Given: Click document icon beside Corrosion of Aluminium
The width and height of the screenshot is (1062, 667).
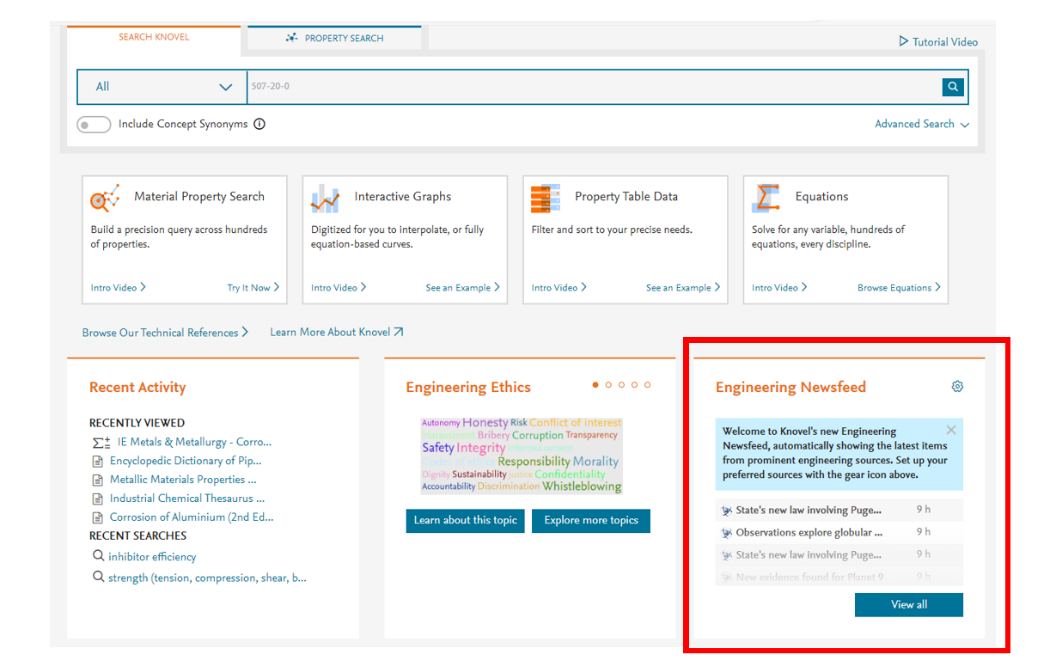Looking at the screenshot, I should click(x=98, y=518).
